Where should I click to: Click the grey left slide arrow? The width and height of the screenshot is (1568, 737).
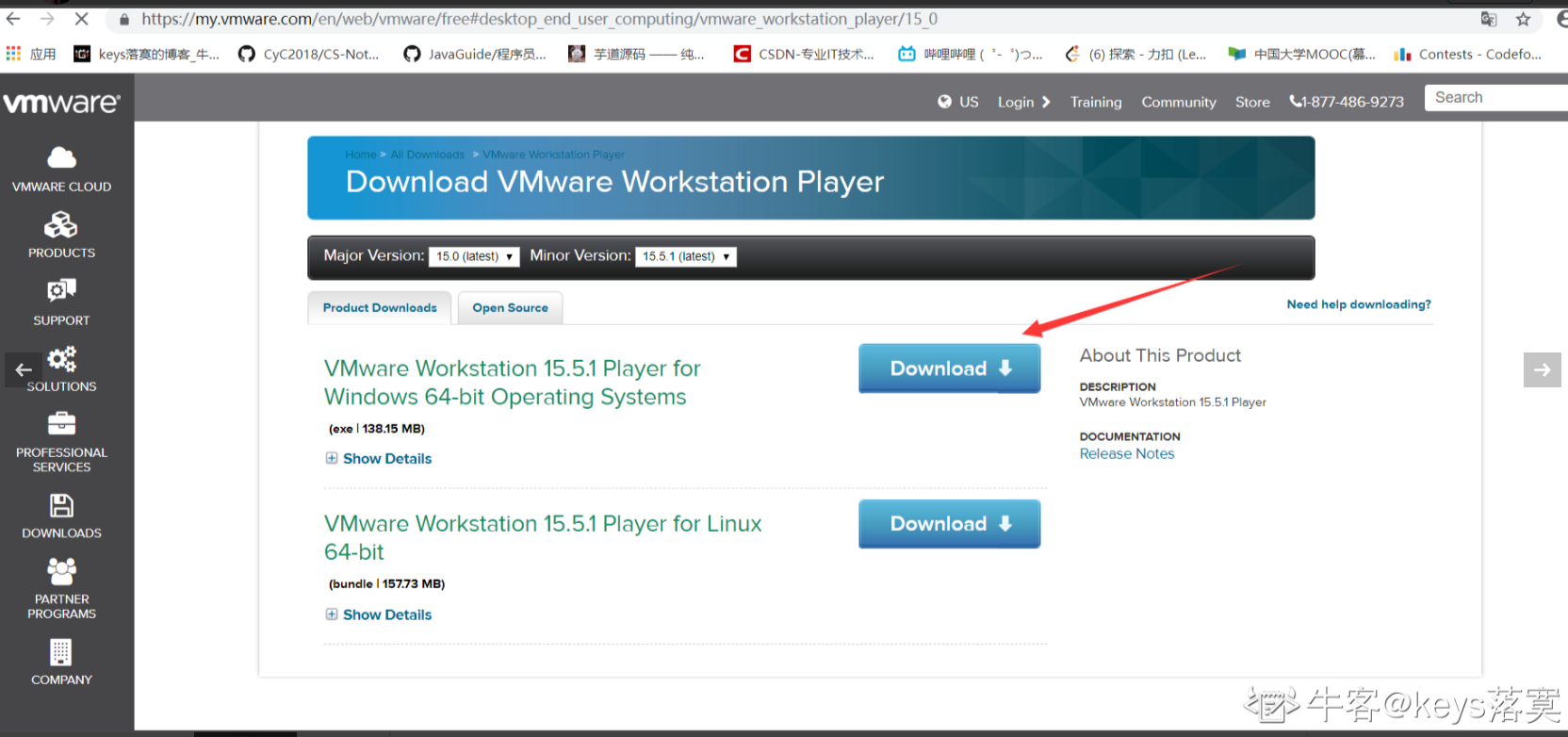tap(24, 370)
